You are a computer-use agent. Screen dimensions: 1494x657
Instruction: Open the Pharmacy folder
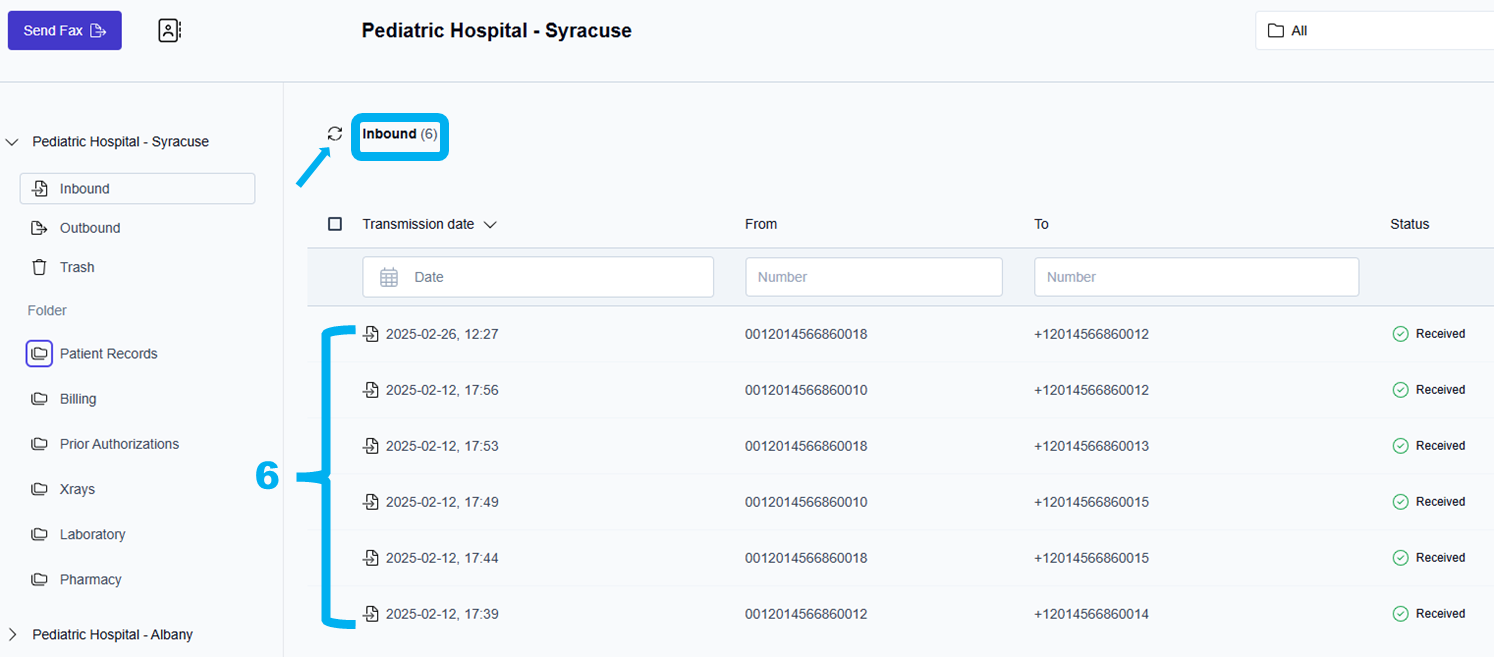point(90,579)
